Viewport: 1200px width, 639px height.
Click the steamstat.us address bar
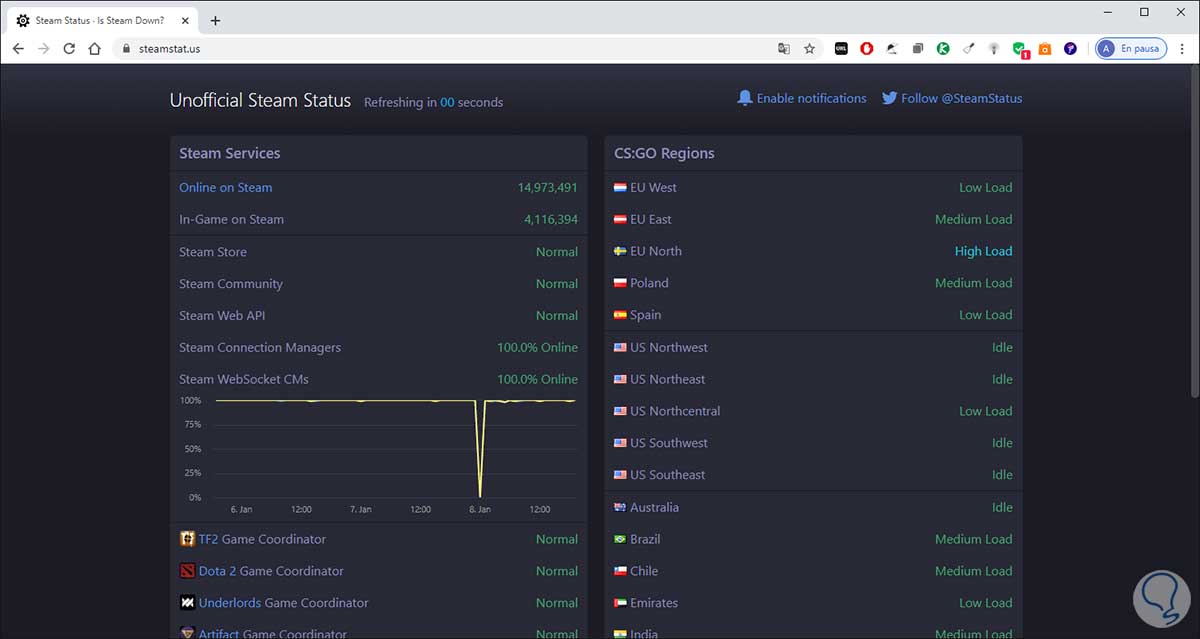pos(450,48)
